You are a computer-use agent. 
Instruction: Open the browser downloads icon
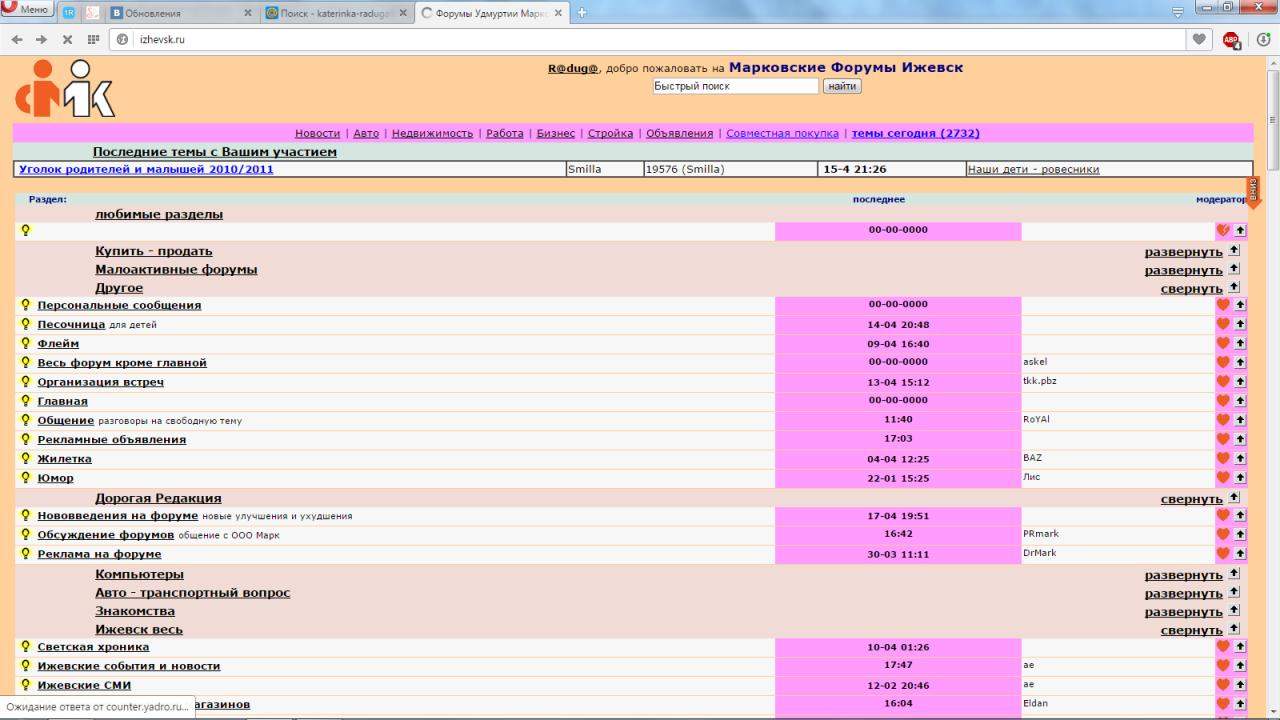[x=1263, y=40]
